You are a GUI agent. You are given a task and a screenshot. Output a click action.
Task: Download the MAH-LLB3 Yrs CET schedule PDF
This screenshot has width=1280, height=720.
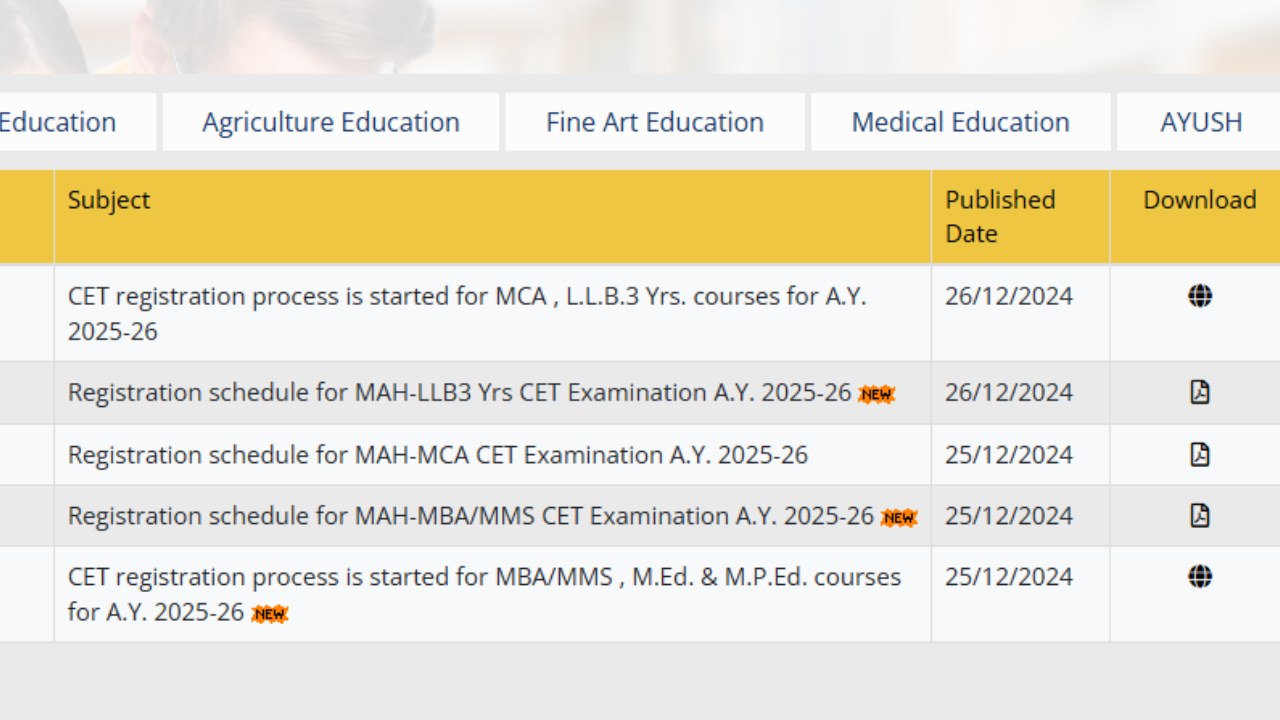1200,393
